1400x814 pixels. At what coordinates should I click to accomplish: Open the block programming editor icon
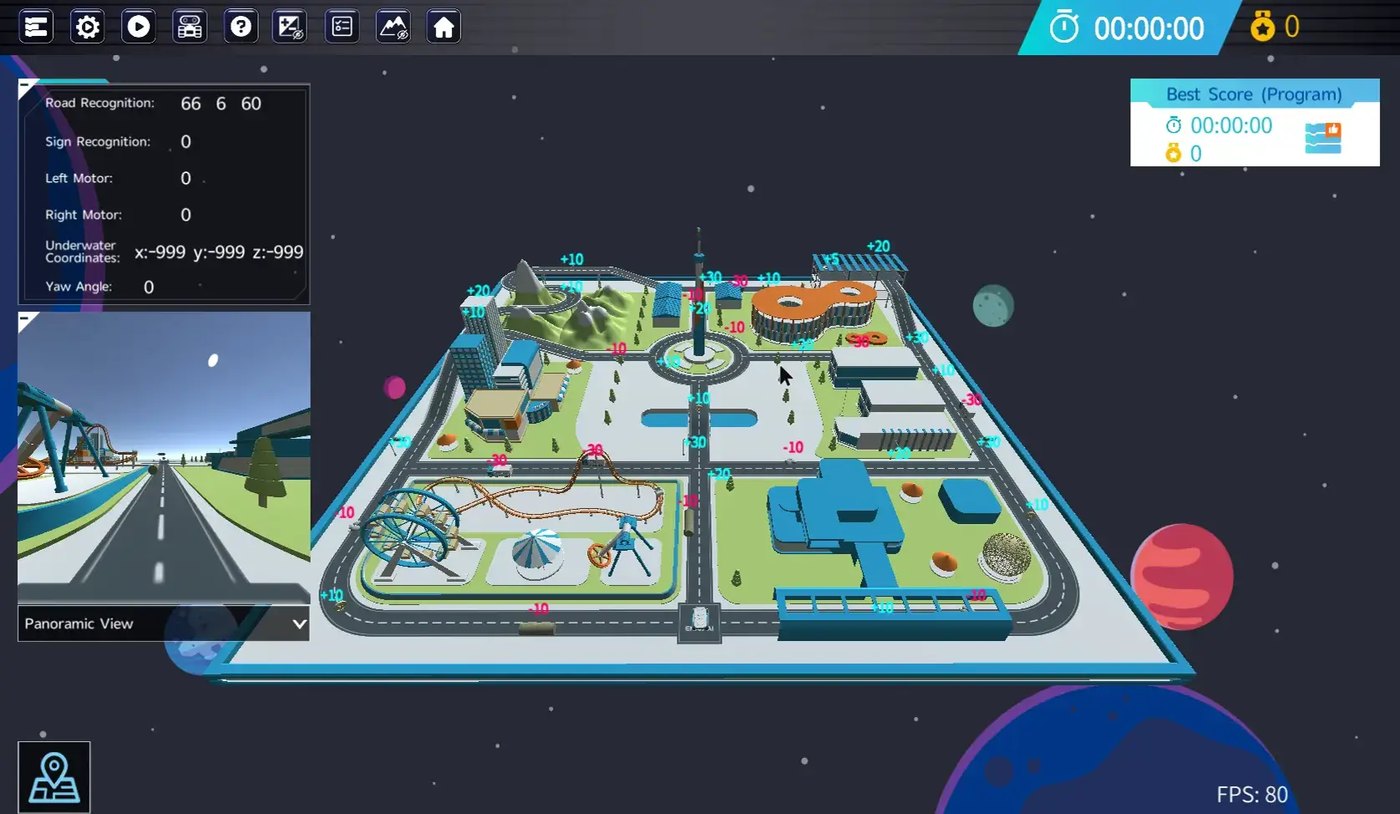[37, 26]
